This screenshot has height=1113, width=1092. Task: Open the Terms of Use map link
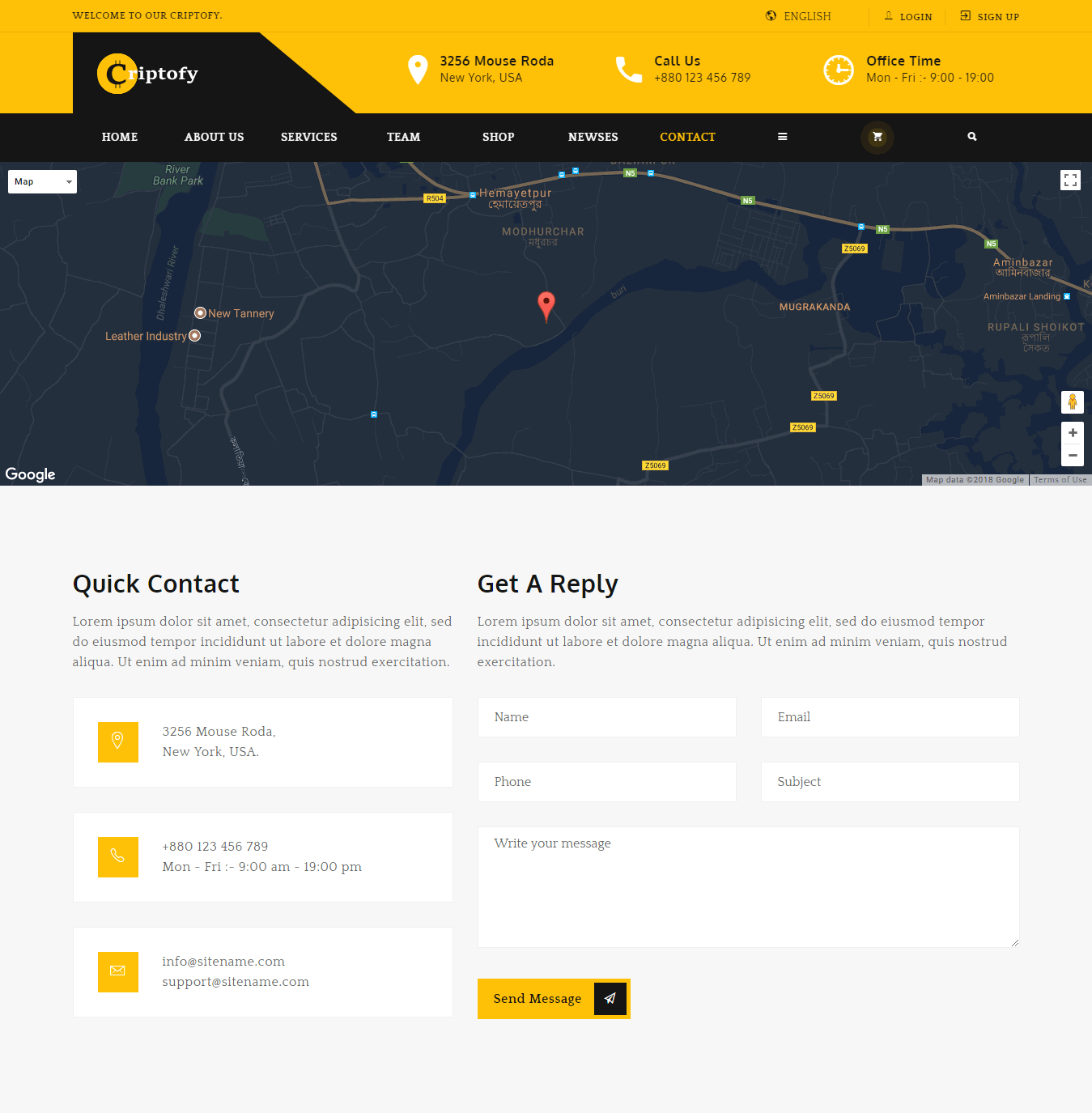1060,480
